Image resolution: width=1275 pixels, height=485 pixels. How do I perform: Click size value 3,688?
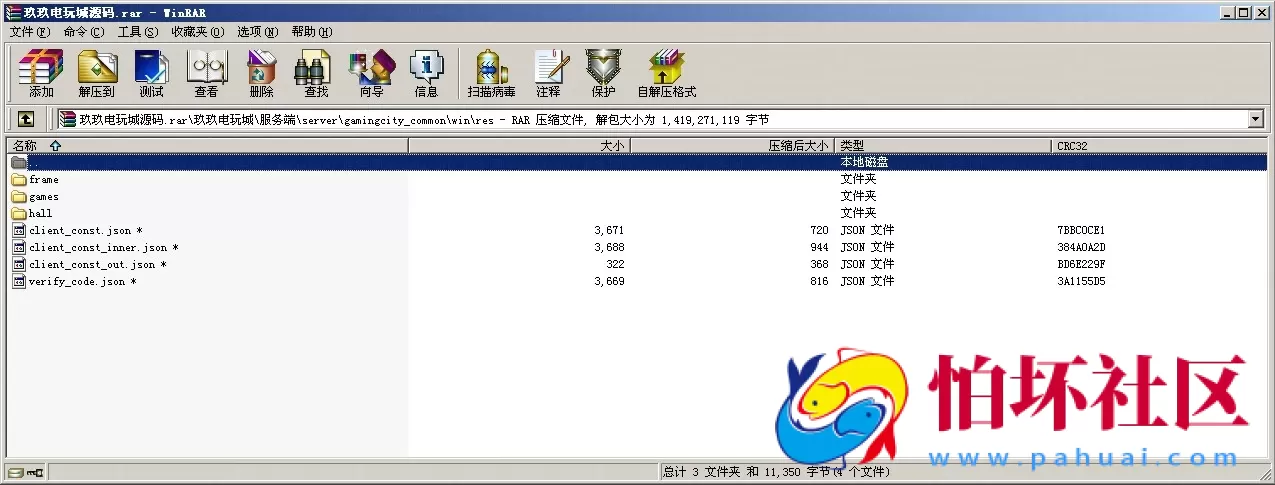(609, 248)
